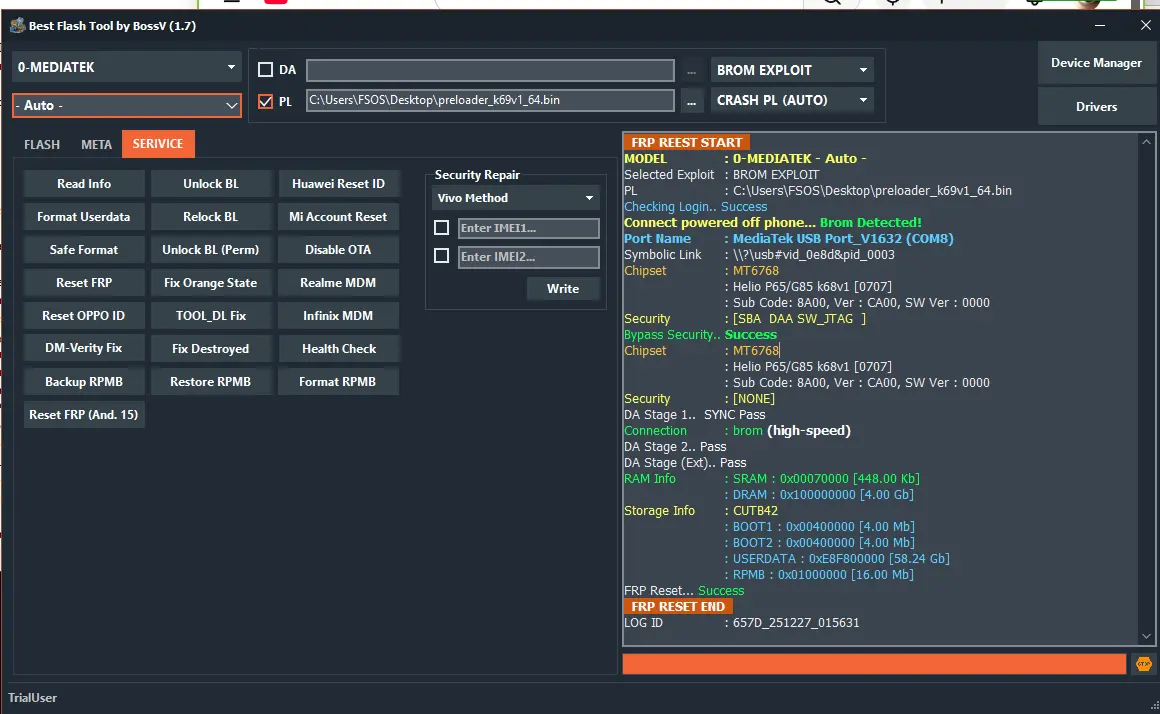This screenshot has height=714, width=1160.
Task: Open Device Manager button
Action: [x=1096, y=63]
